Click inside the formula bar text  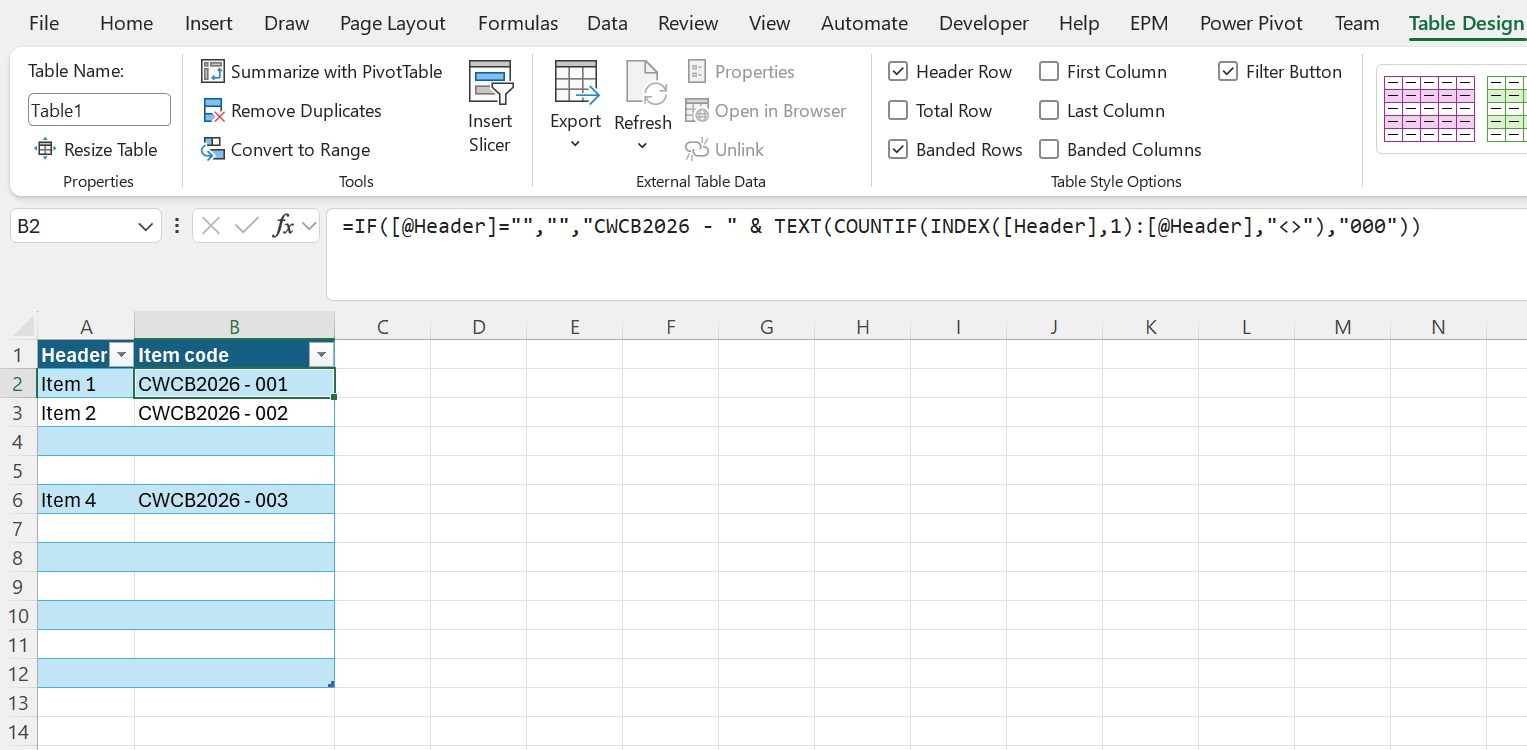(x=880, y=227)
